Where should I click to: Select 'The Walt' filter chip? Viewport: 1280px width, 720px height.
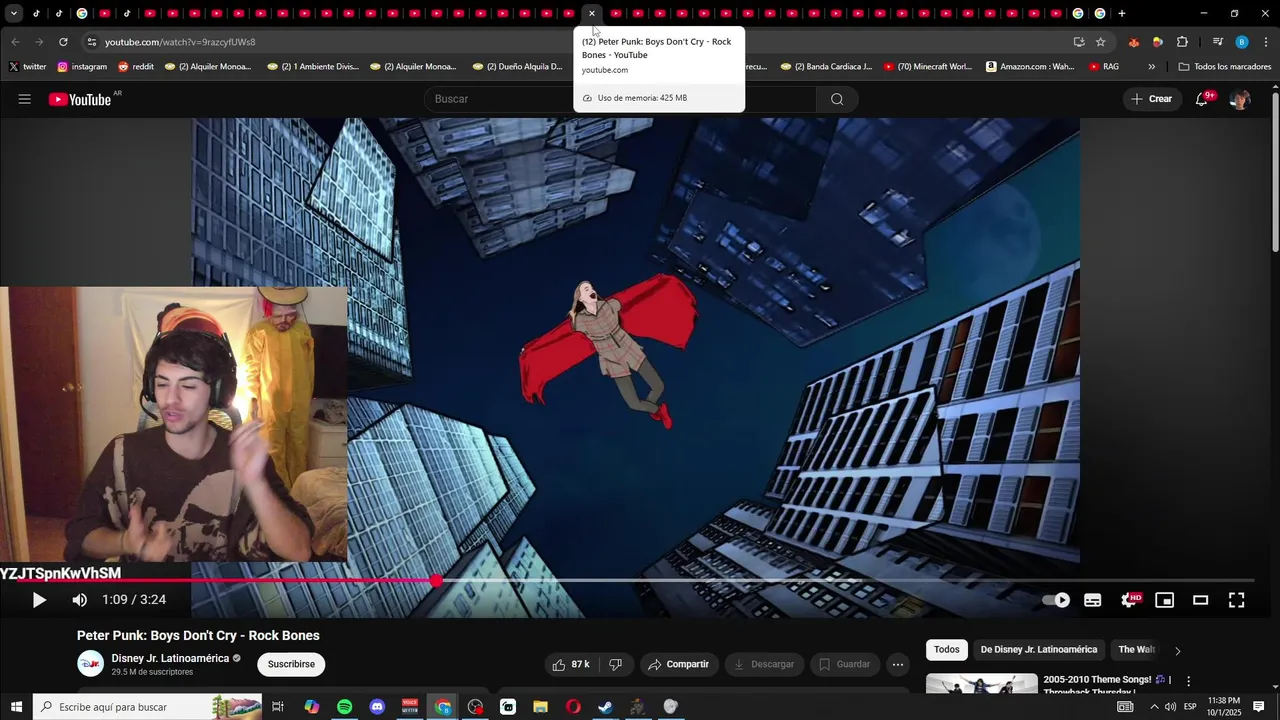pos(1137,650)
